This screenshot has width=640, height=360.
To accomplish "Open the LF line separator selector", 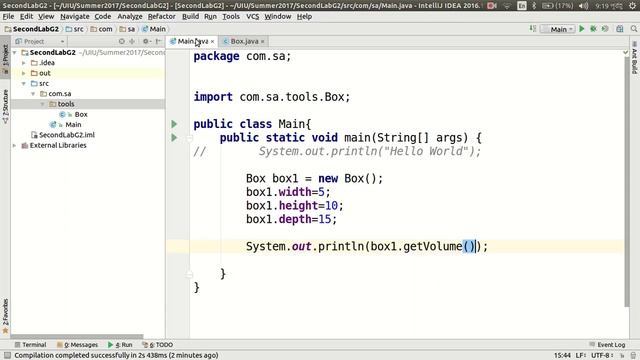I will point(581,356).
